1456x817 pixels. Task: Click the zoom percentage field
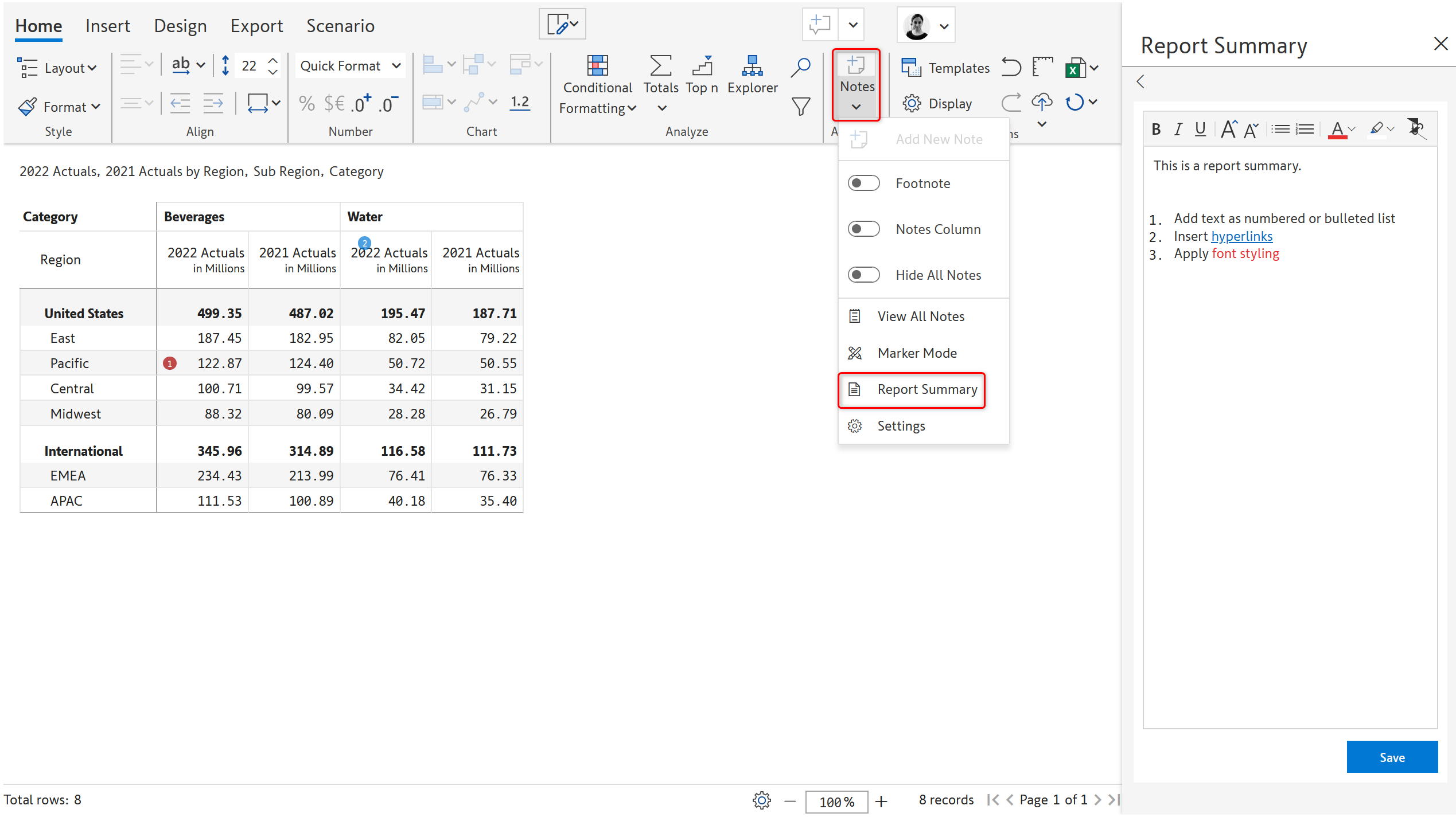point(836,801)
